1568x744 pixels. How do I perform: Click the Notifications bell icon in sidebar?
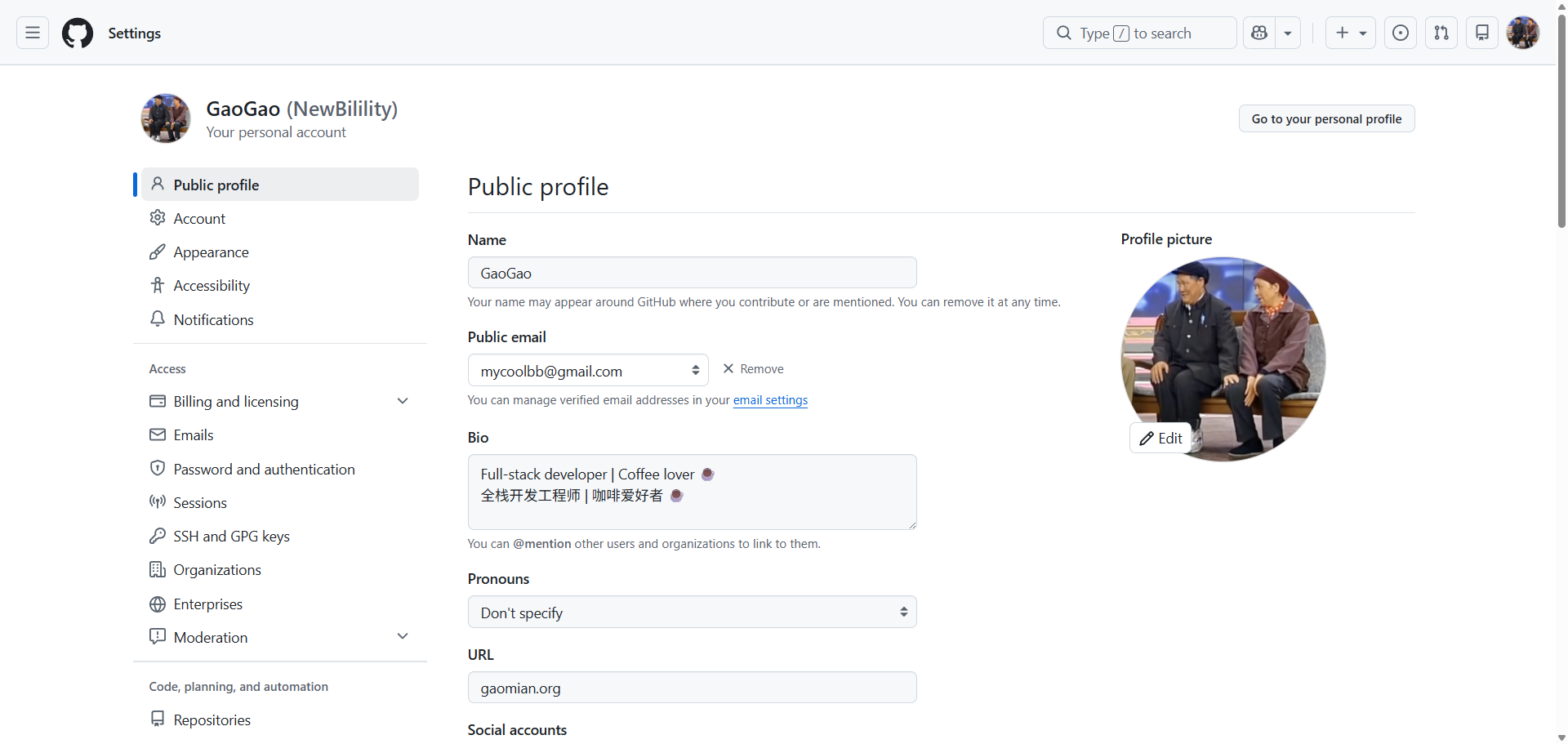point(158,319)
